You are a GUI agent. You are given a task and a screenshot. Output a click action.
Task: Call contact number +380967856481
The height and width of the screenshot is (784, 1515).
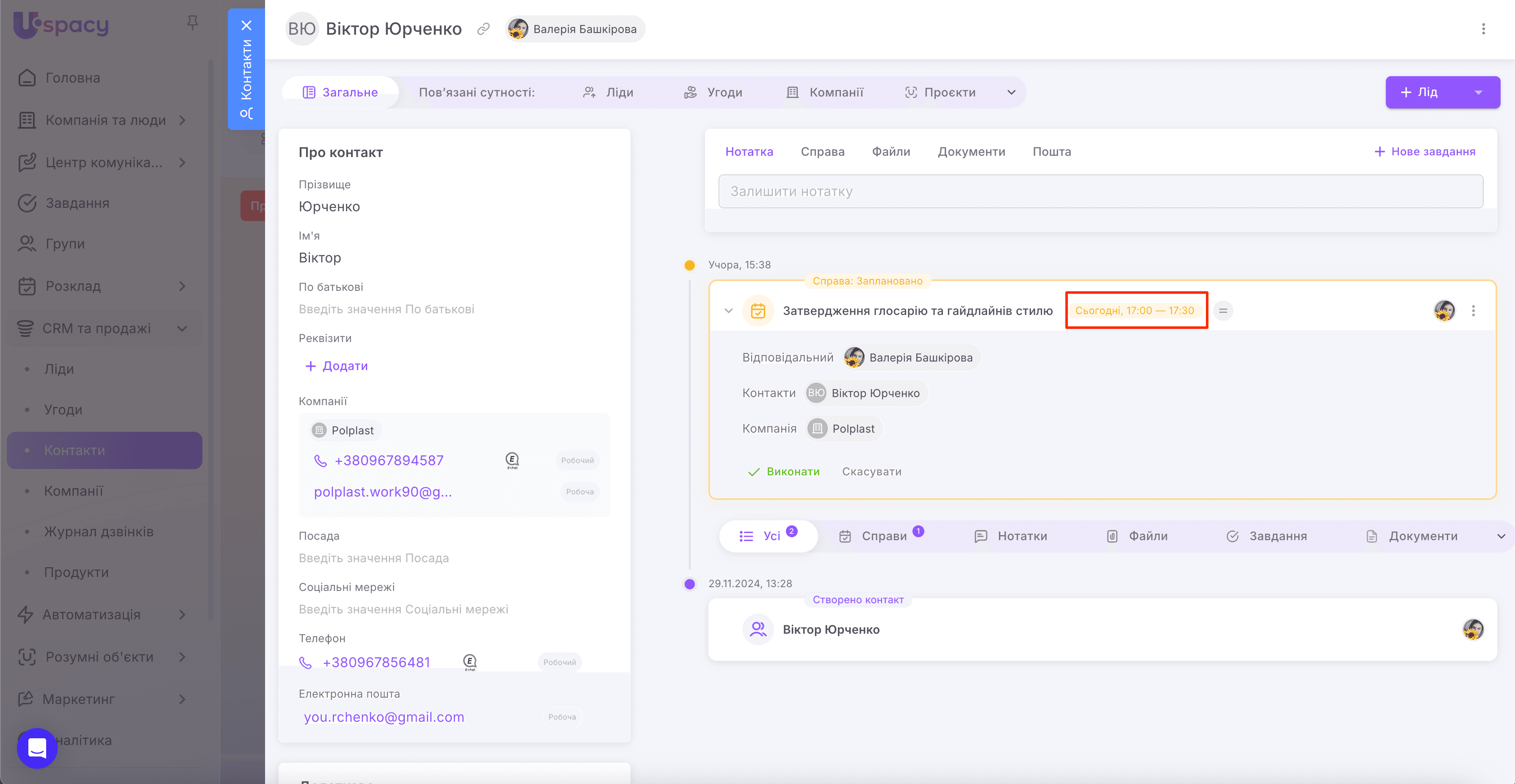376,662
